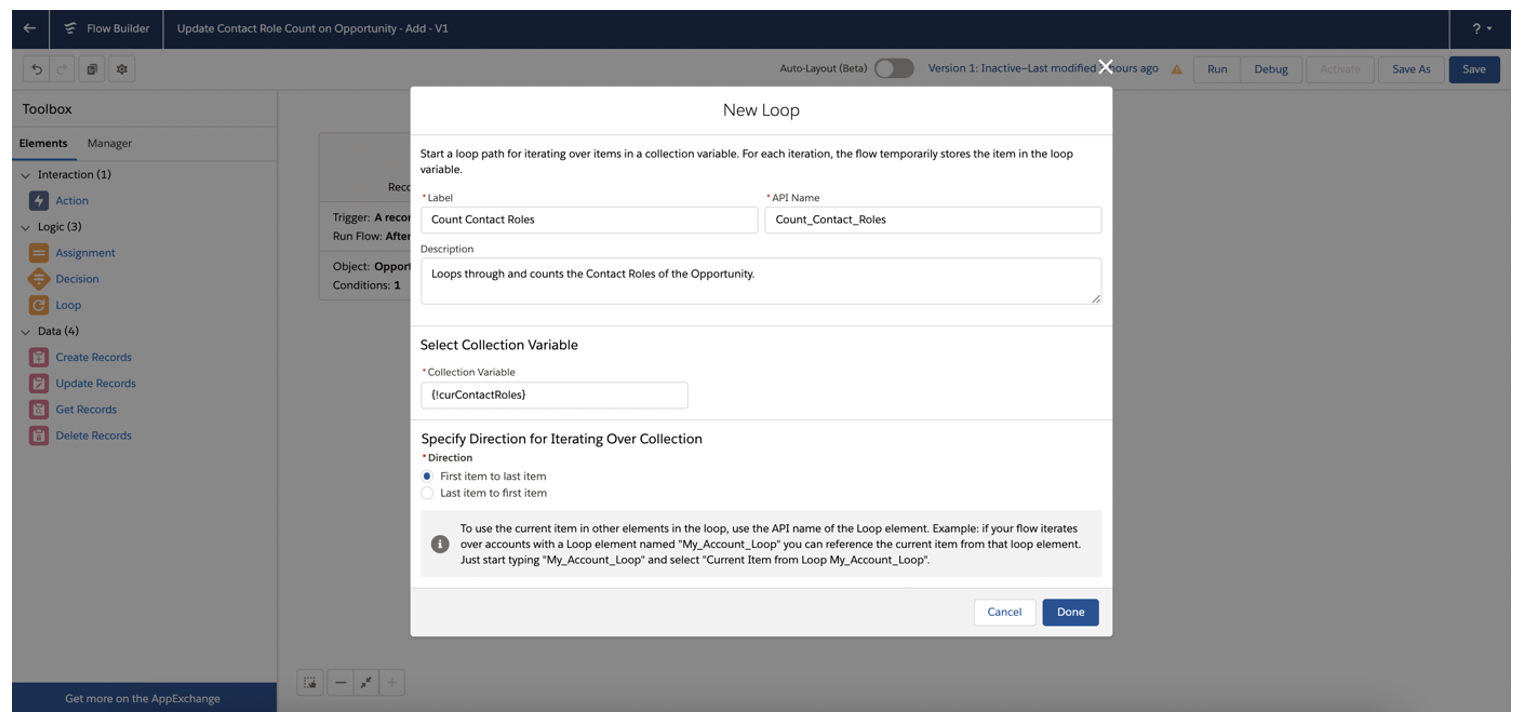Select the Assignment element label
This screenshot has width=1522, height=722.
click(85, 253)
